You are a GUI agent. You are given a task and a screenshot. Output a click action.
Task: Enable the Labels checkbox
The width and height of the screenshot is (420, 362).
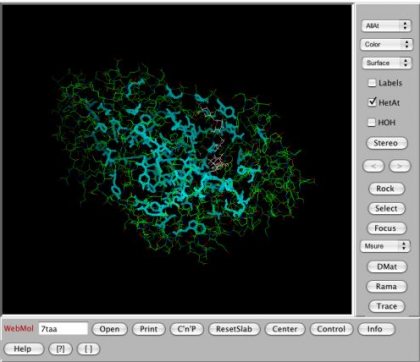(x=372, y=83)
